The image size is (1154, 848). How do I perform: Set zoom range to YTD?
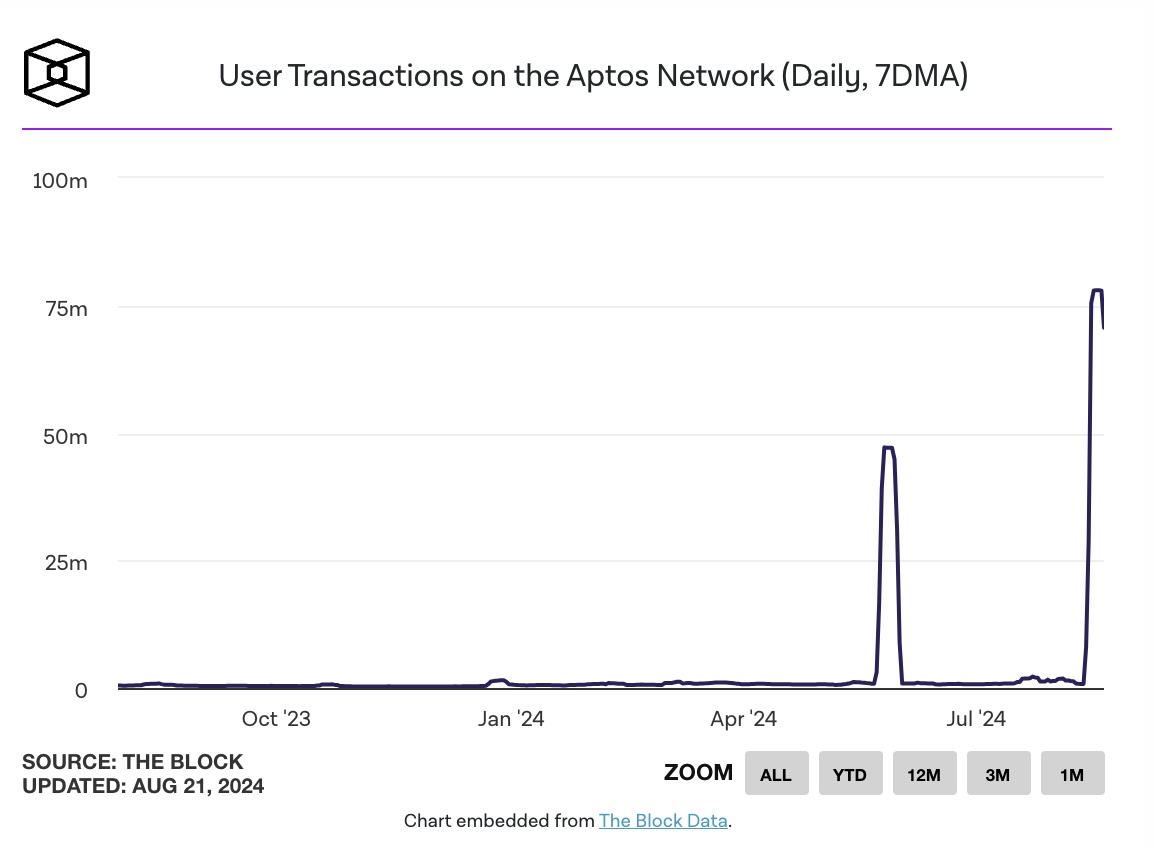click(x=850, y=773)
